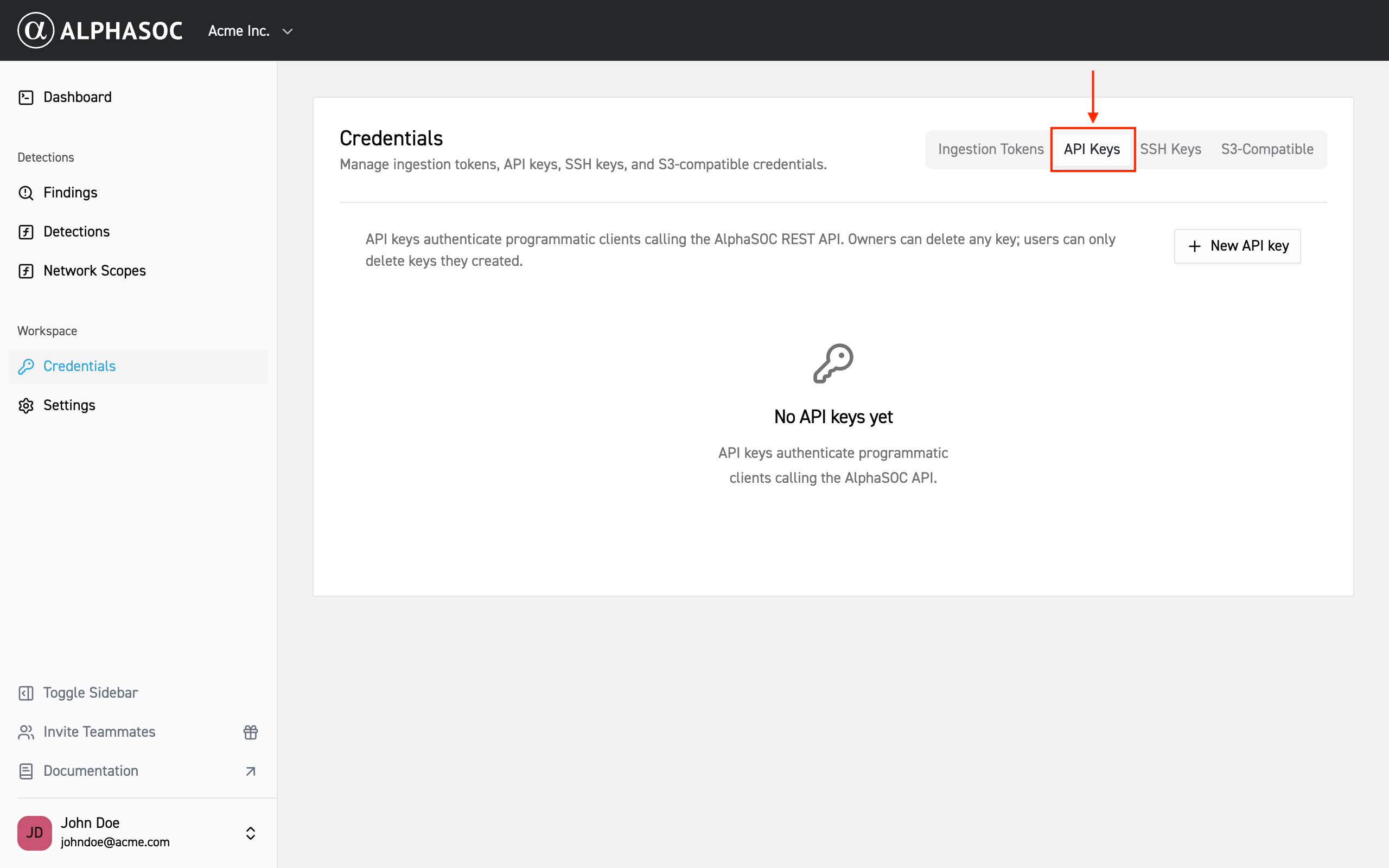The image size is (1389, 868).
Task: Click the plus icon on New API key
Action: pos(1194,246)
